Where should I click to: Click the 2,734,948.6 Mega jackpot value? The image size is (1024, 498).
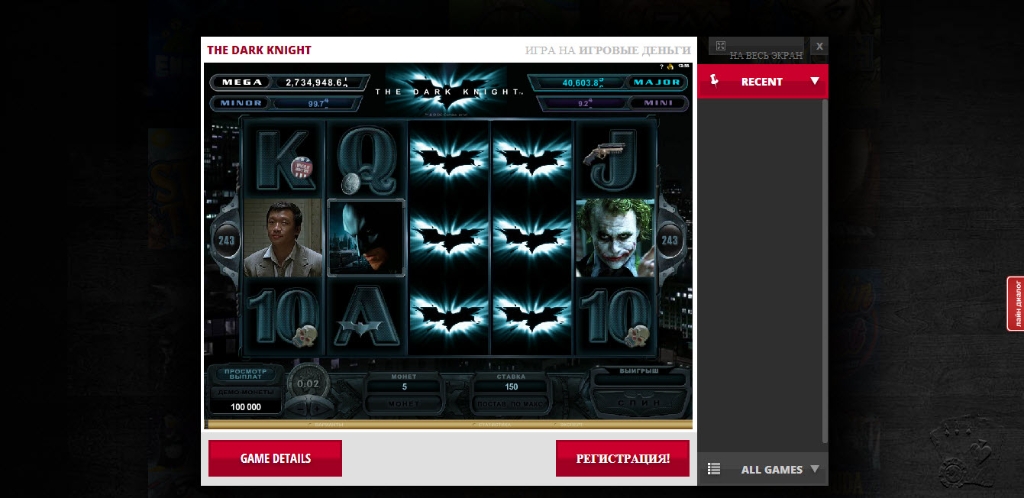click(316, 82)
